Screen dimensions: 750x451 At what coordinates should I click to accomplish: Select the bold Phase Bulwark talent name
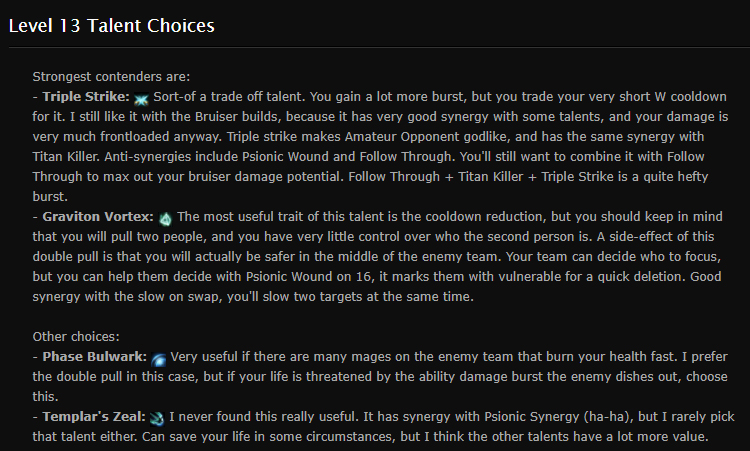pyautogui.click(x=94, y=357)
